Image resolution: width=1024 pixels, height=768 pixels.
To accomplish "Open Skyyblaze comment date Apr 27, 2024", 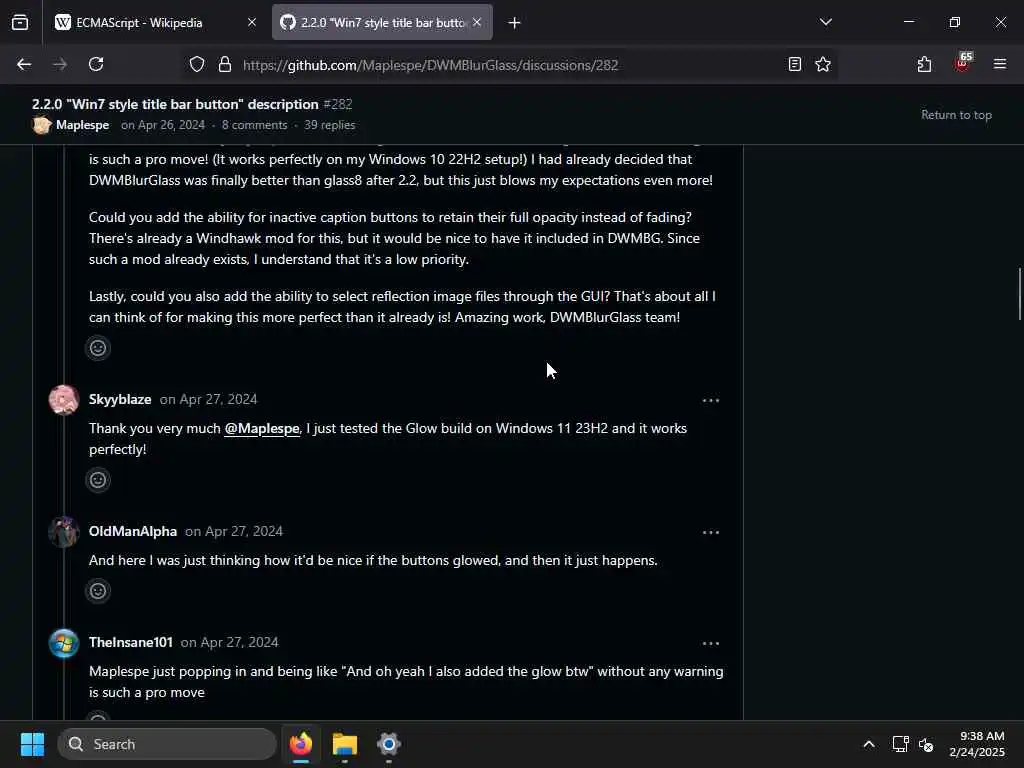I will point(208,399).
